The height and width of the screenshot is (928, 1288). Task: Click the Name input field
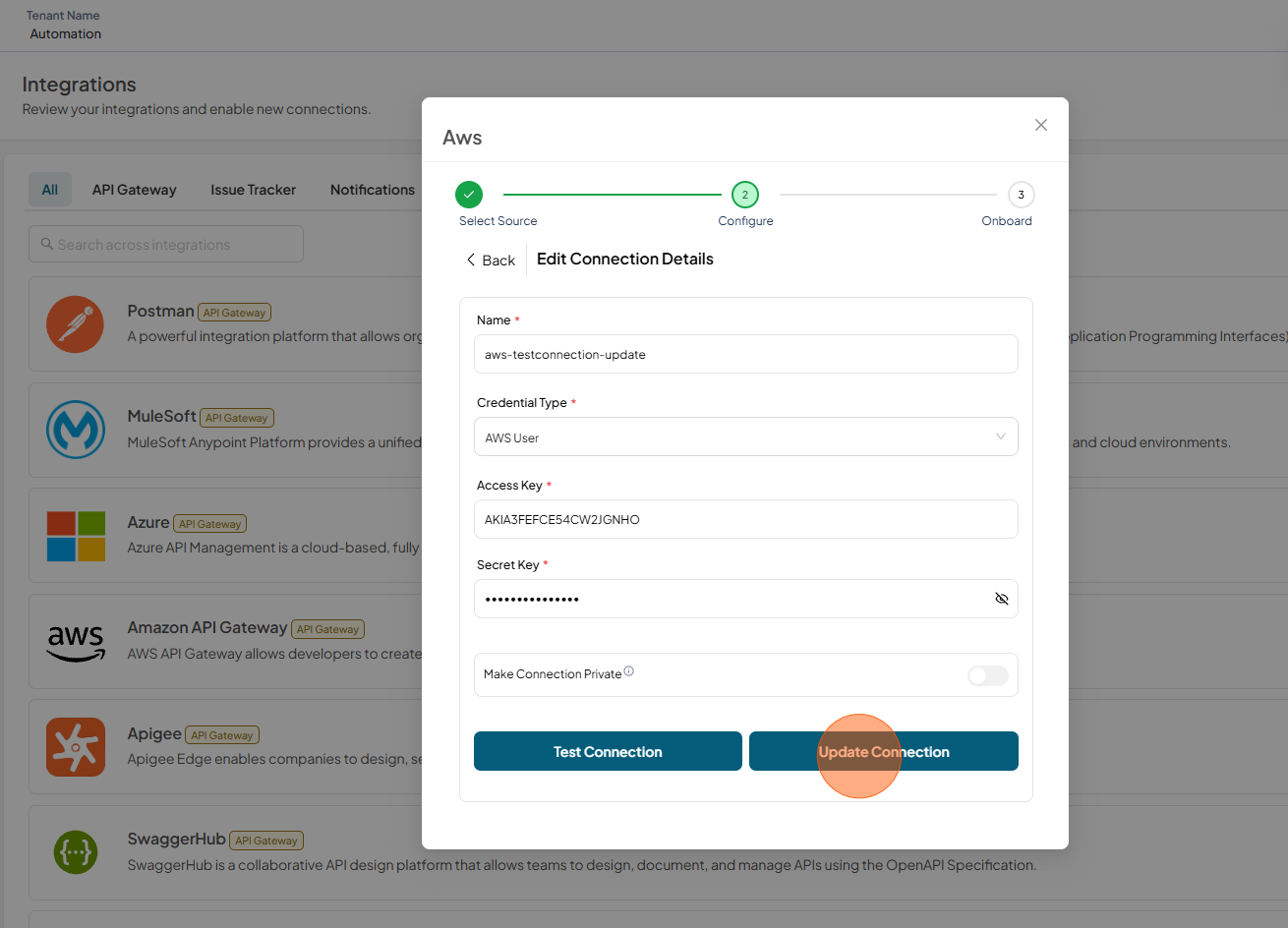(745, 354)
